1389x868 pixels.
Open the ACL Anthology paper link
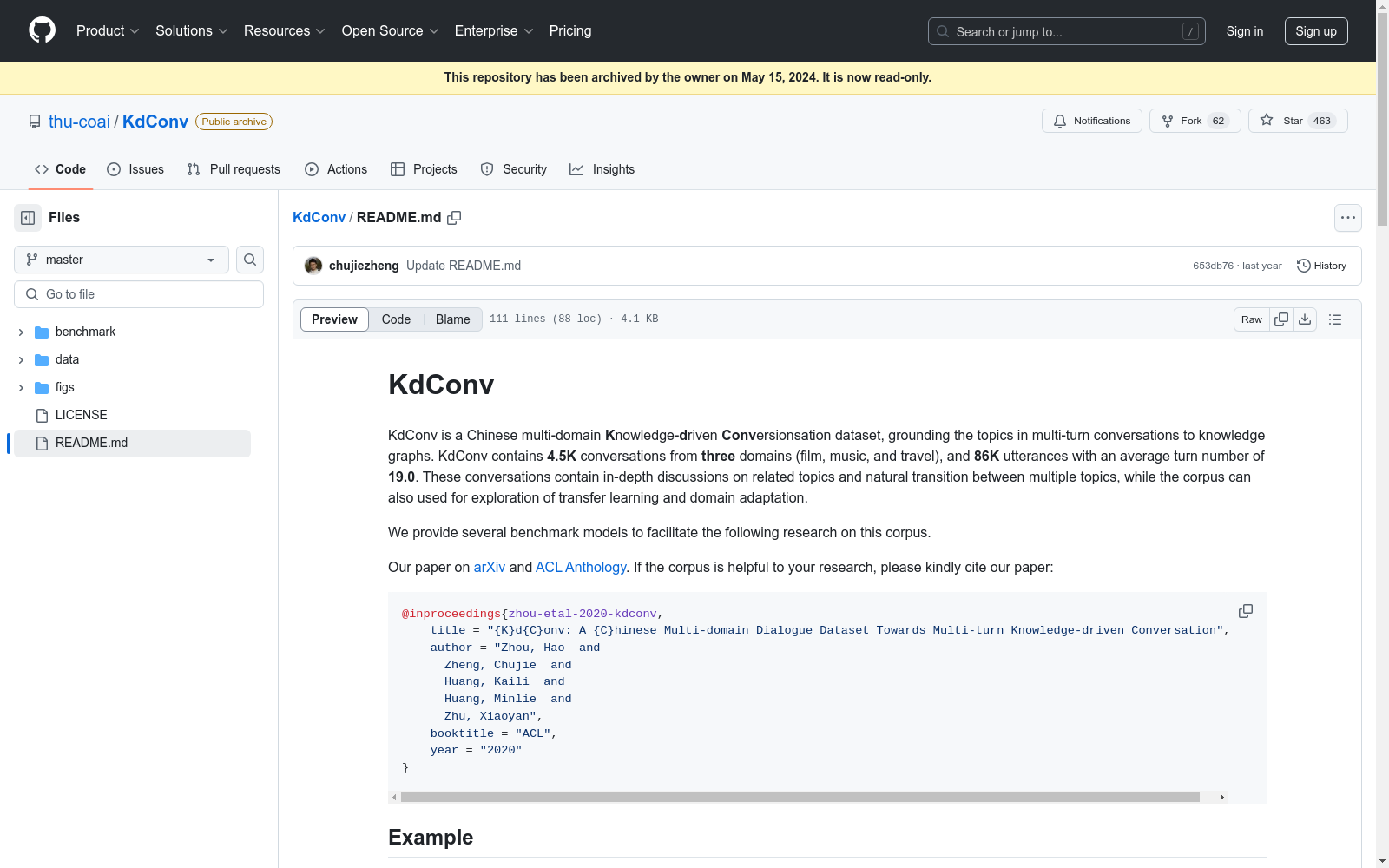click(x=580, y=567)
